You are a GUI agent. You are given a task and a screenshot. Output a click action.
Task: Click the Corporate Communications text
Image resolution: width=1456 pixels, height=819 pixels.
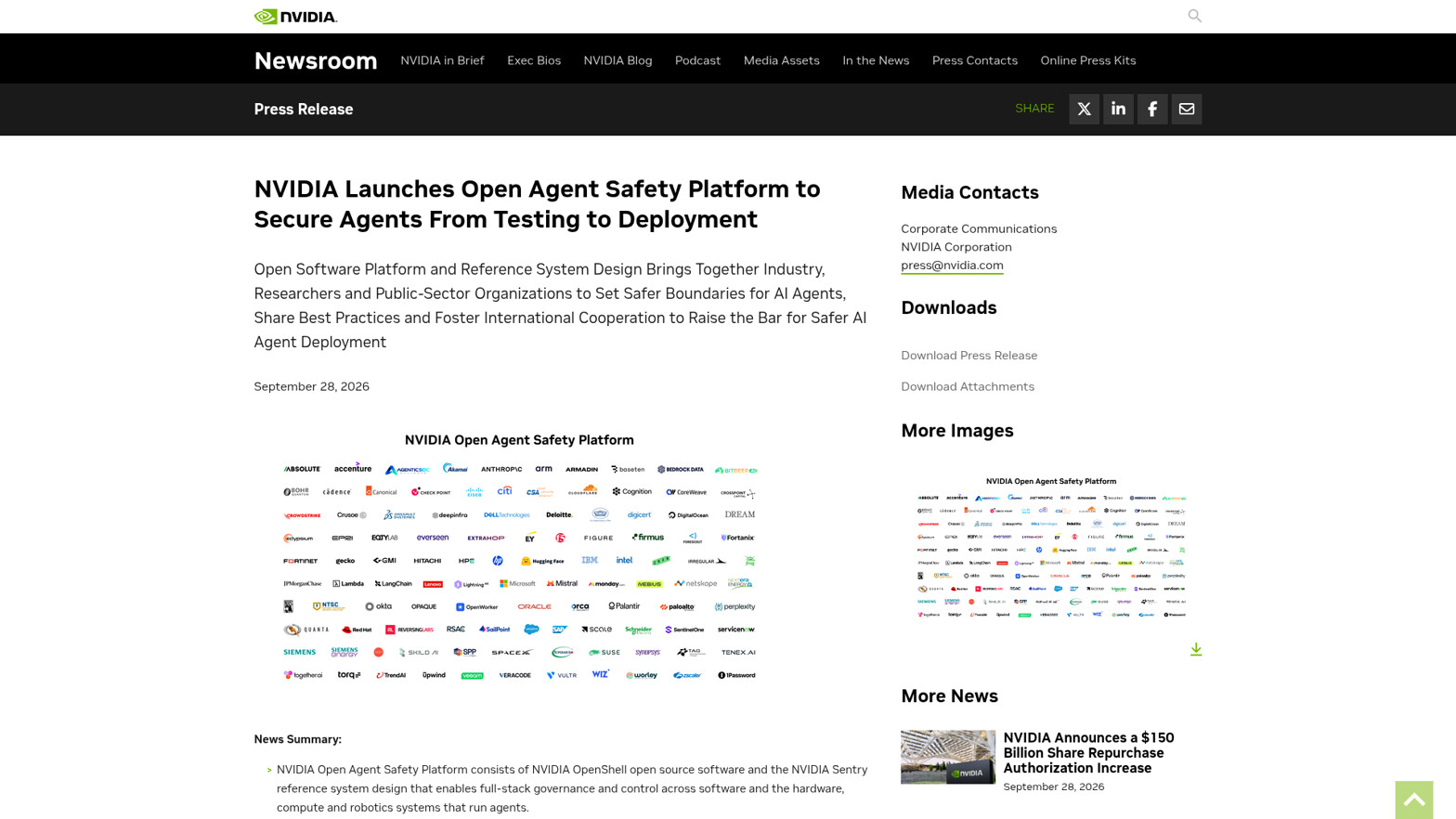click(x=978, y=228)
